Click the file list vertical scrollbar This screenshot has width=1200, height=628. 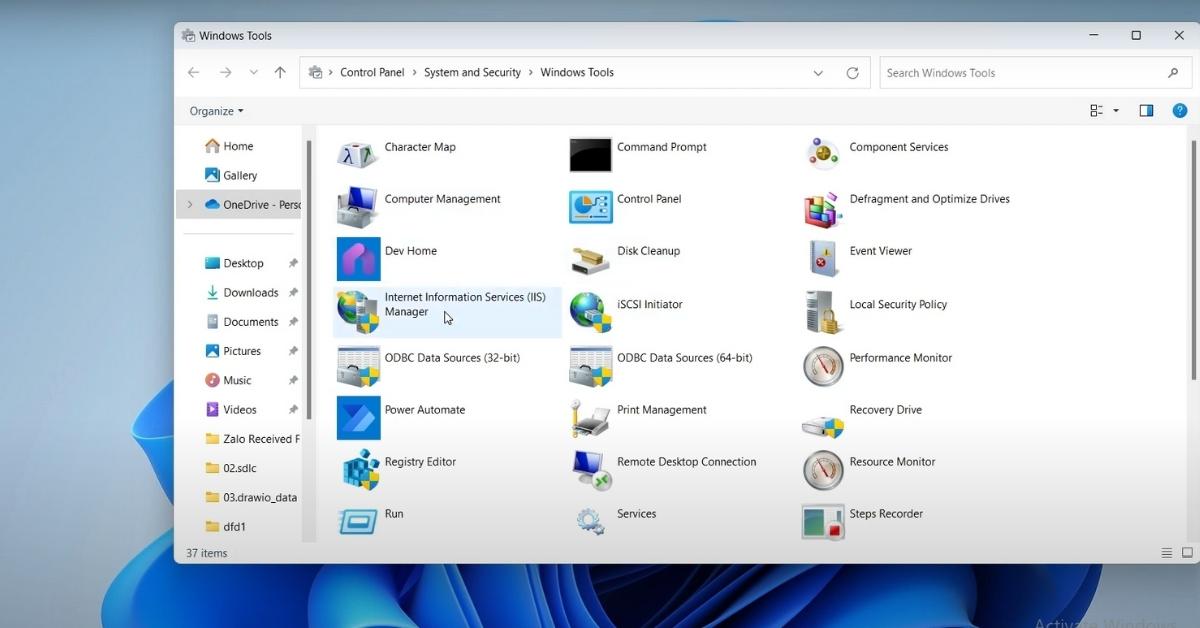tap(1193, 260)
